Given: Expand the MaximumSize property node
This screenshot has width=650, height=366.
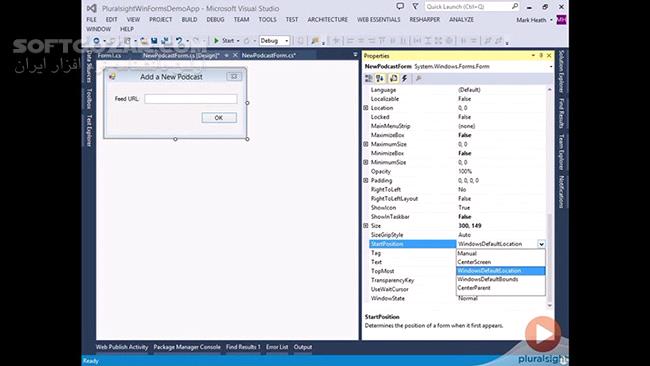Looking at the screenshot, I should (366, 144).
